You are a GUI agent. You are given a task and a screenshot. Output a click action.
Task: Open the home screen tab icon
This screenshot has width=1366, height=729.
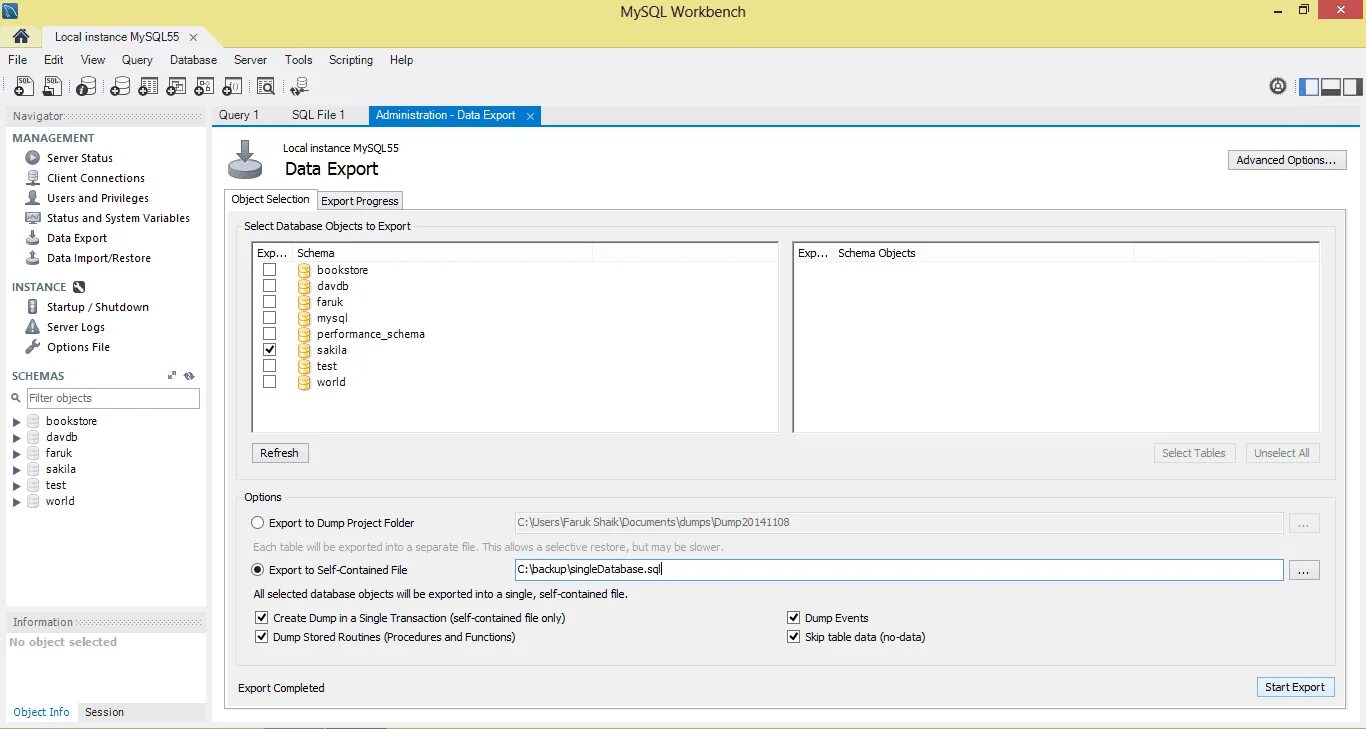click(21, 37)
